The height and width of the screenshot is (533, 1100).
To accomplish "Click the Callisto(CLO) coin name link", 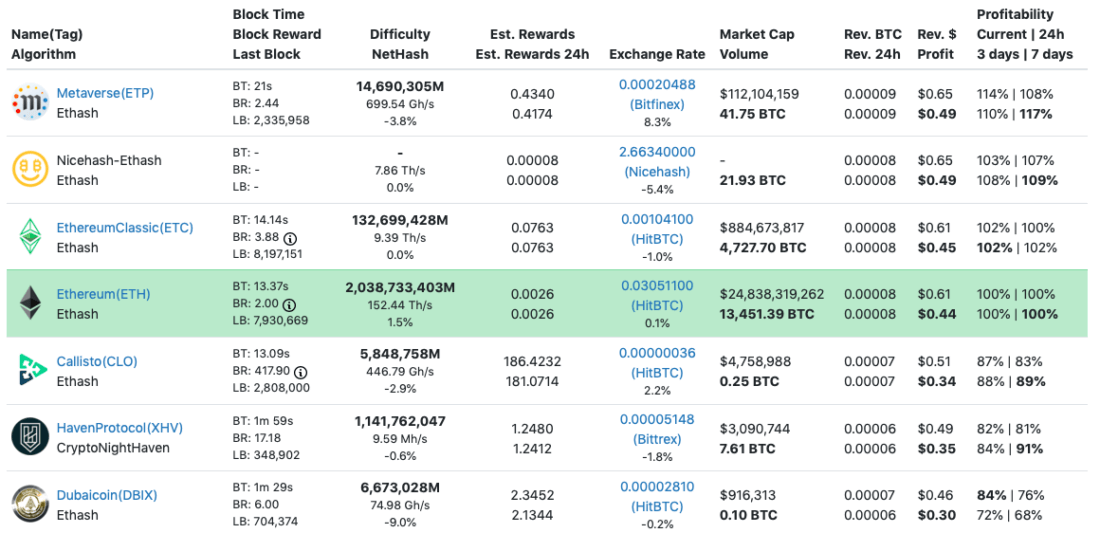I will point(97,361).
